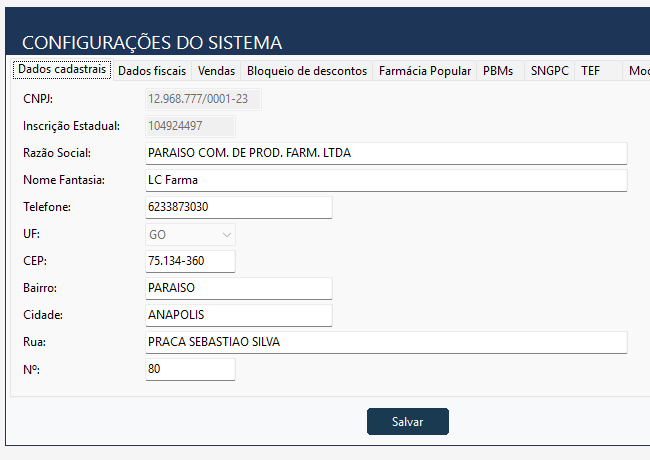Image resolution: width=650 pixels, height=460 pixels.
Task: Select the Rua address input field
Action: [386, 342]
